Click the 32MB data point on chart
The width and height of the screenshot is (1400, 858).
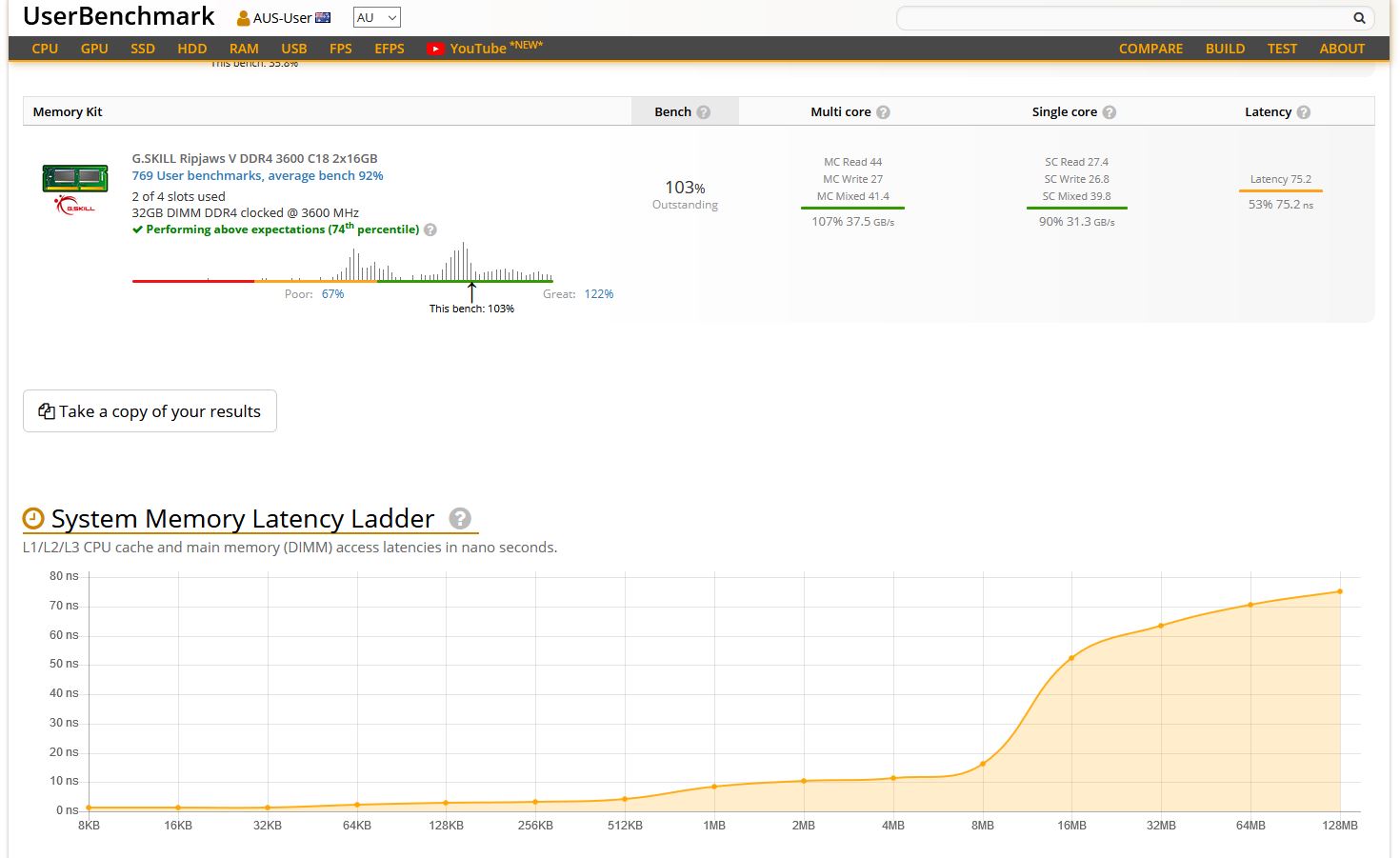(x=1161, y=626)
